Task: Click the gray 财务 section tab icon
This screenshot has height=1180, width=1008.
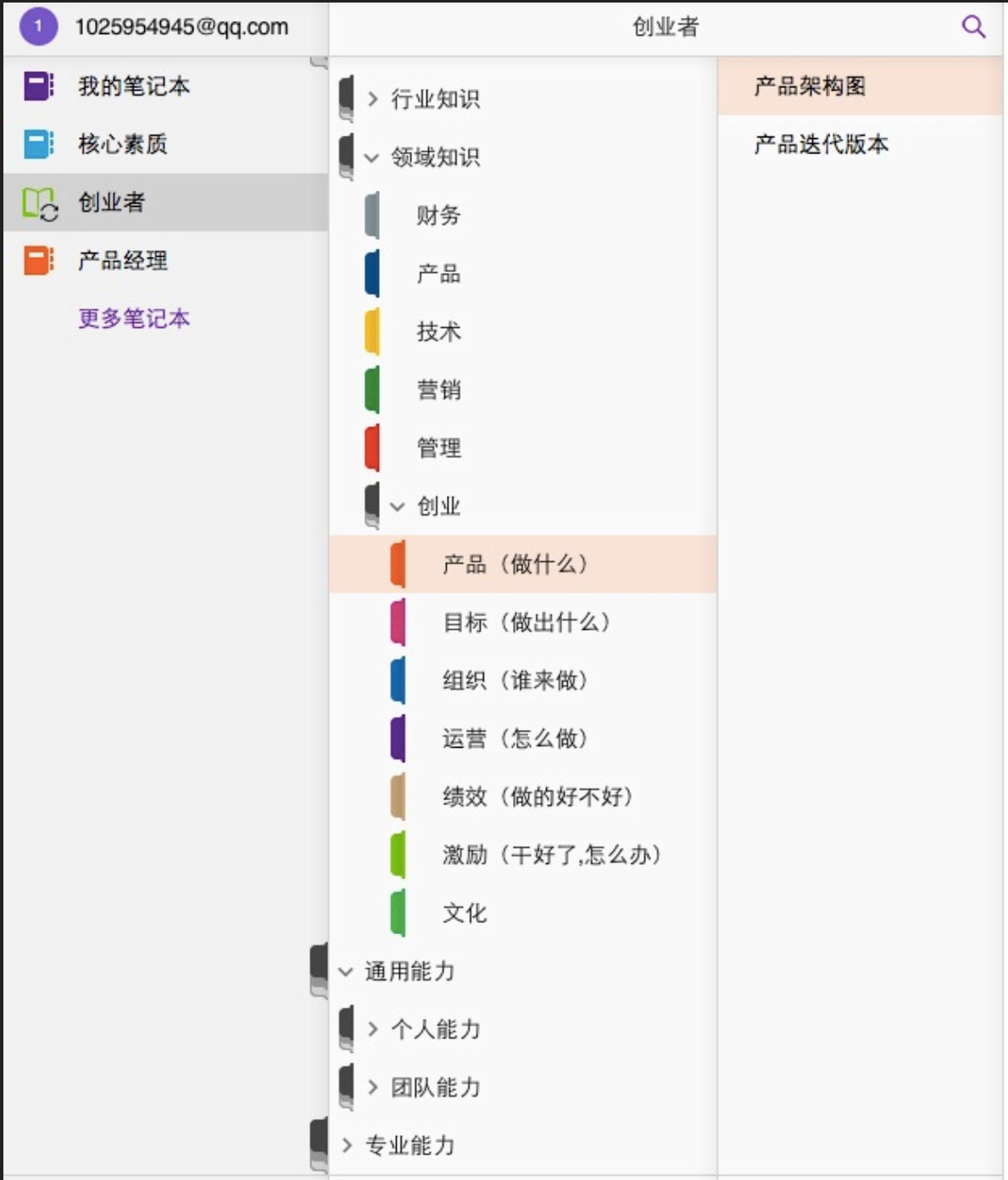Action: point(372,215)
